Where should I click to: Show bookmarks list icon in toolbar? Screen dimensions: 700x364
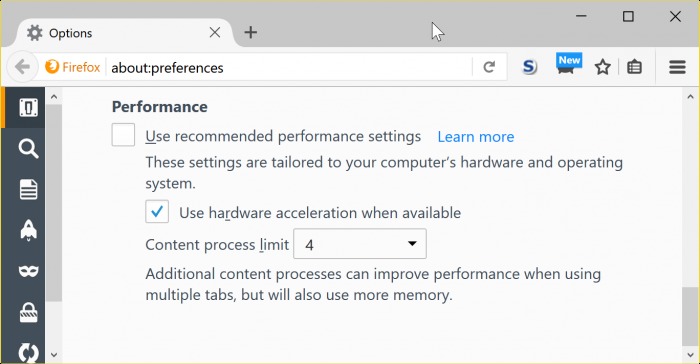pos(634,67)
